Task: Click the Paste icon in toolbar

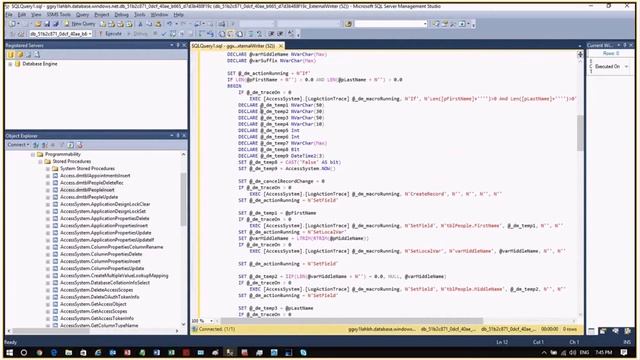Action: coord(158,24)
